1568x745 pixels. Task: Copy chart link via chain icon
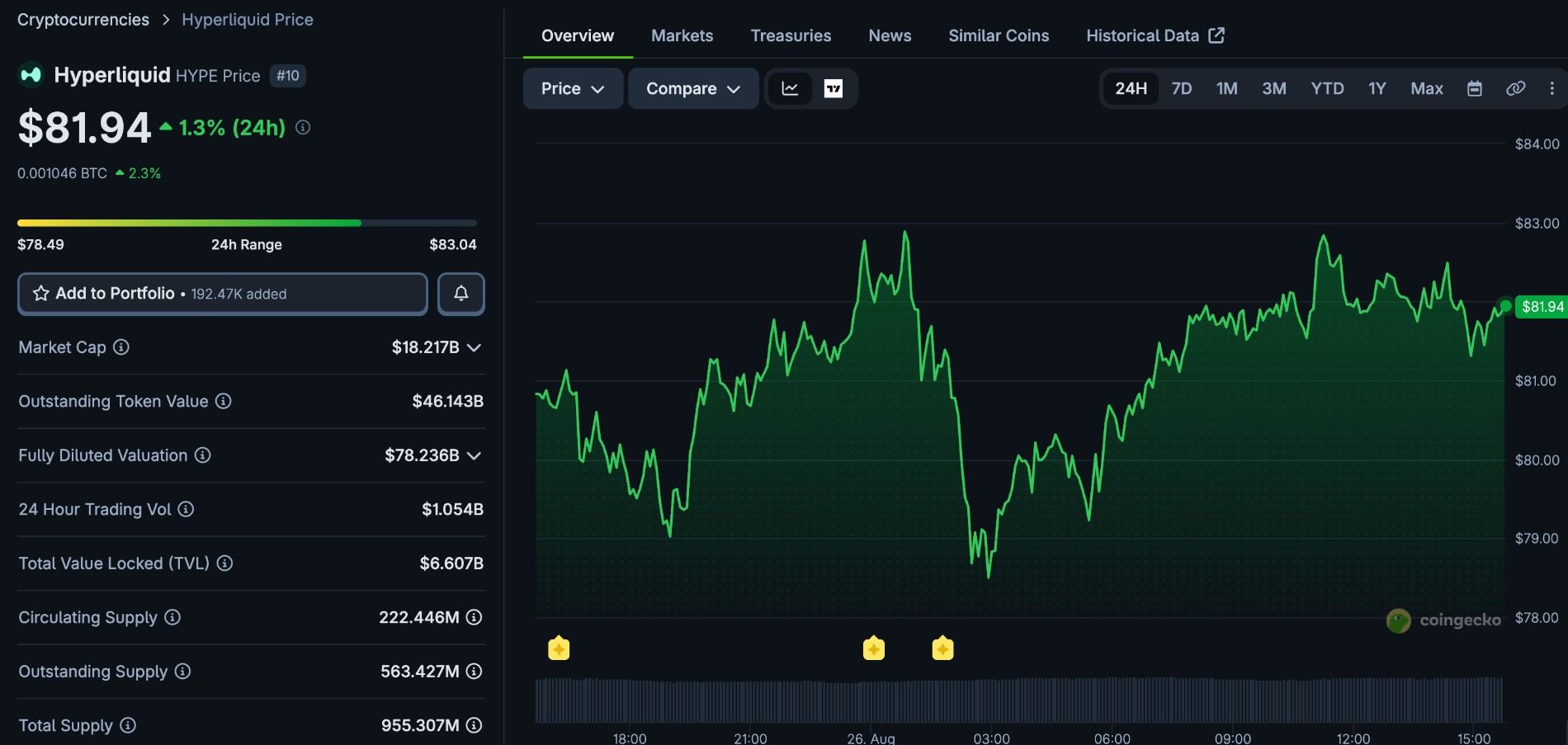pyautogui.click(x=1516, y=88)
